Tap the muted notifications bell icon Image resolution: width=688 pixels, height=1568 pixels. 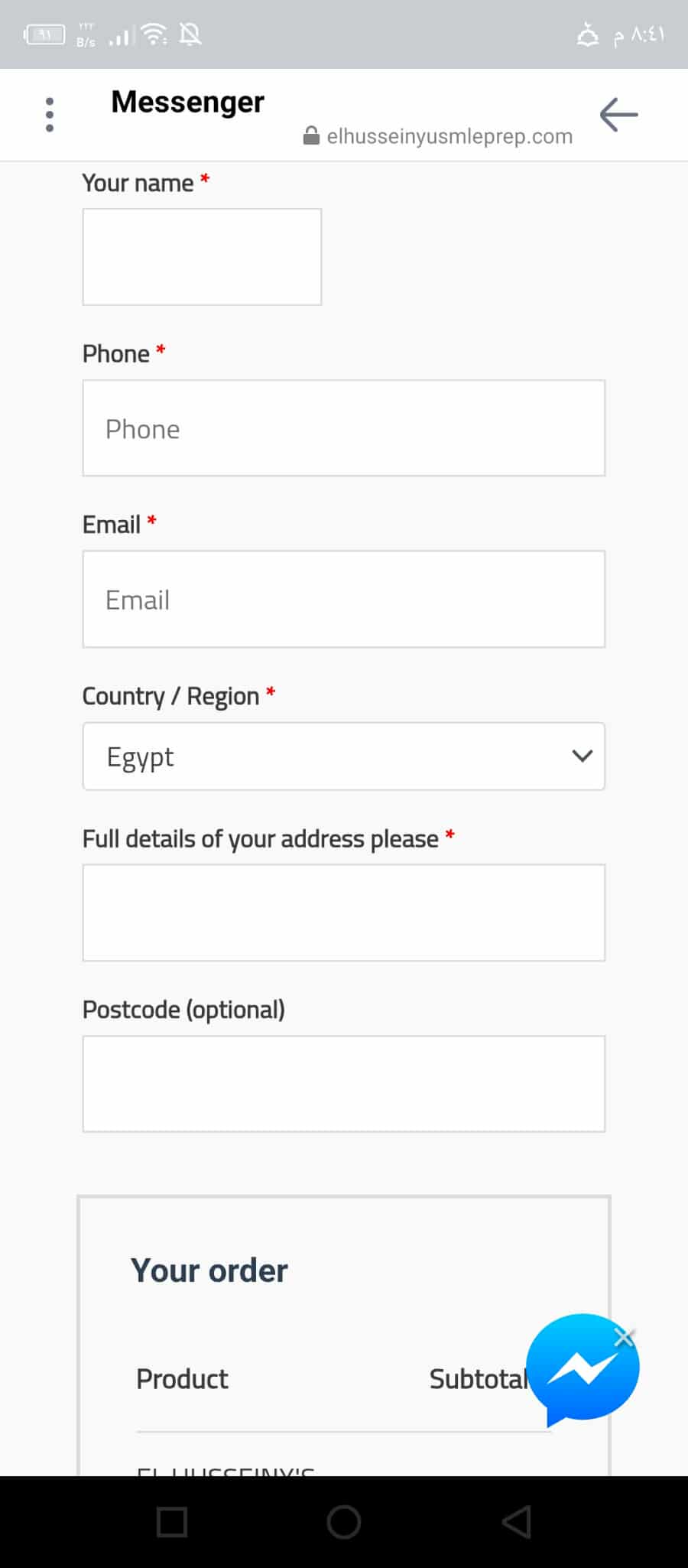(190, 34)
